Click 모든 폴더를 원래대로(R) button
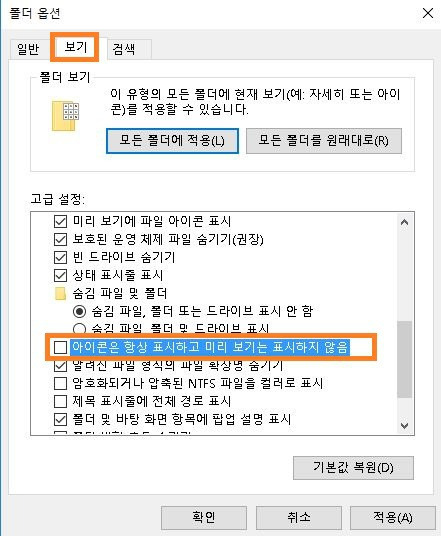Image resolution: width=441 pixels, height=536 pixels. coord(324,141)
